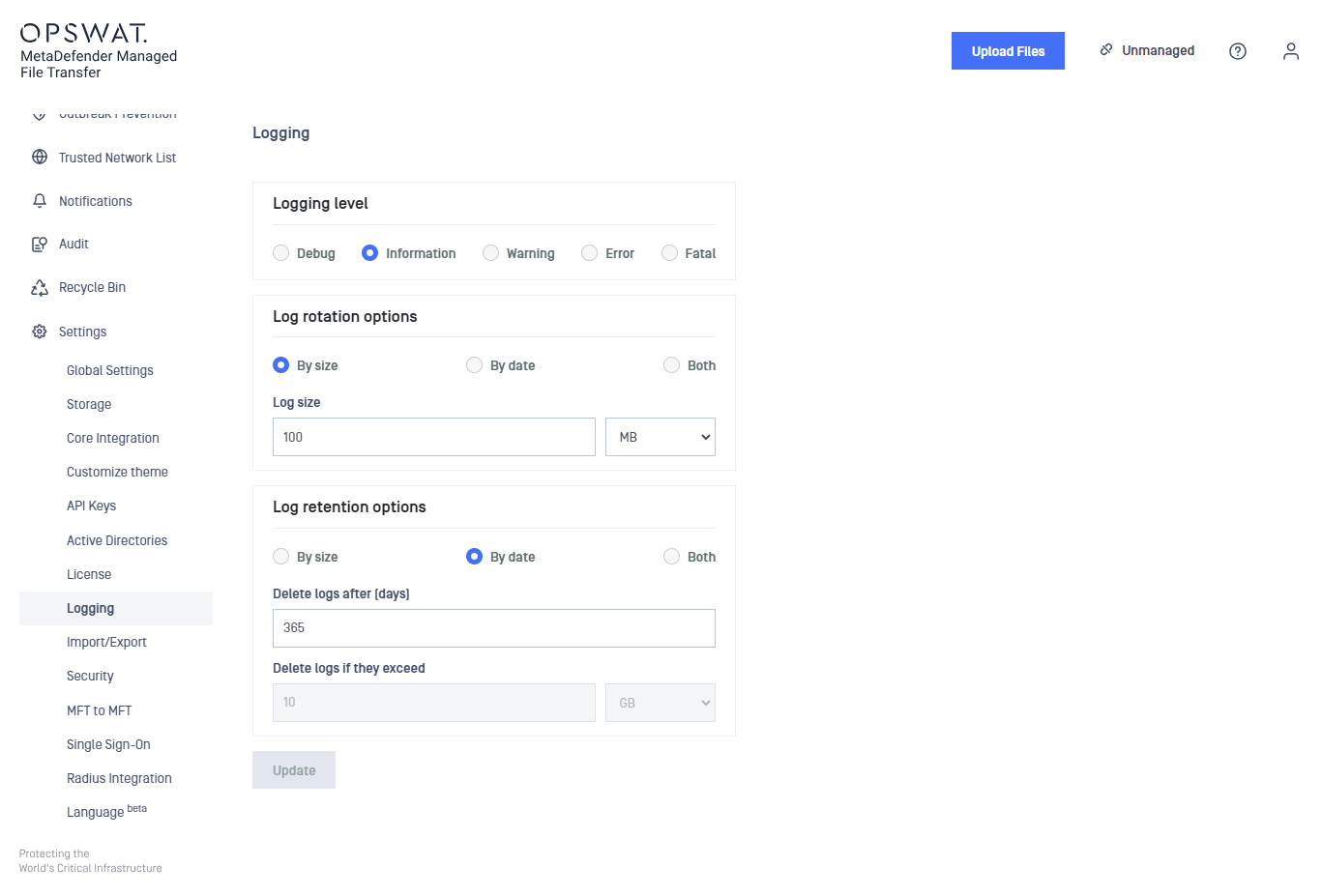Open Global Settings in sidebar
Viewport: 1322px width, 896px height.
coord(110,370)
